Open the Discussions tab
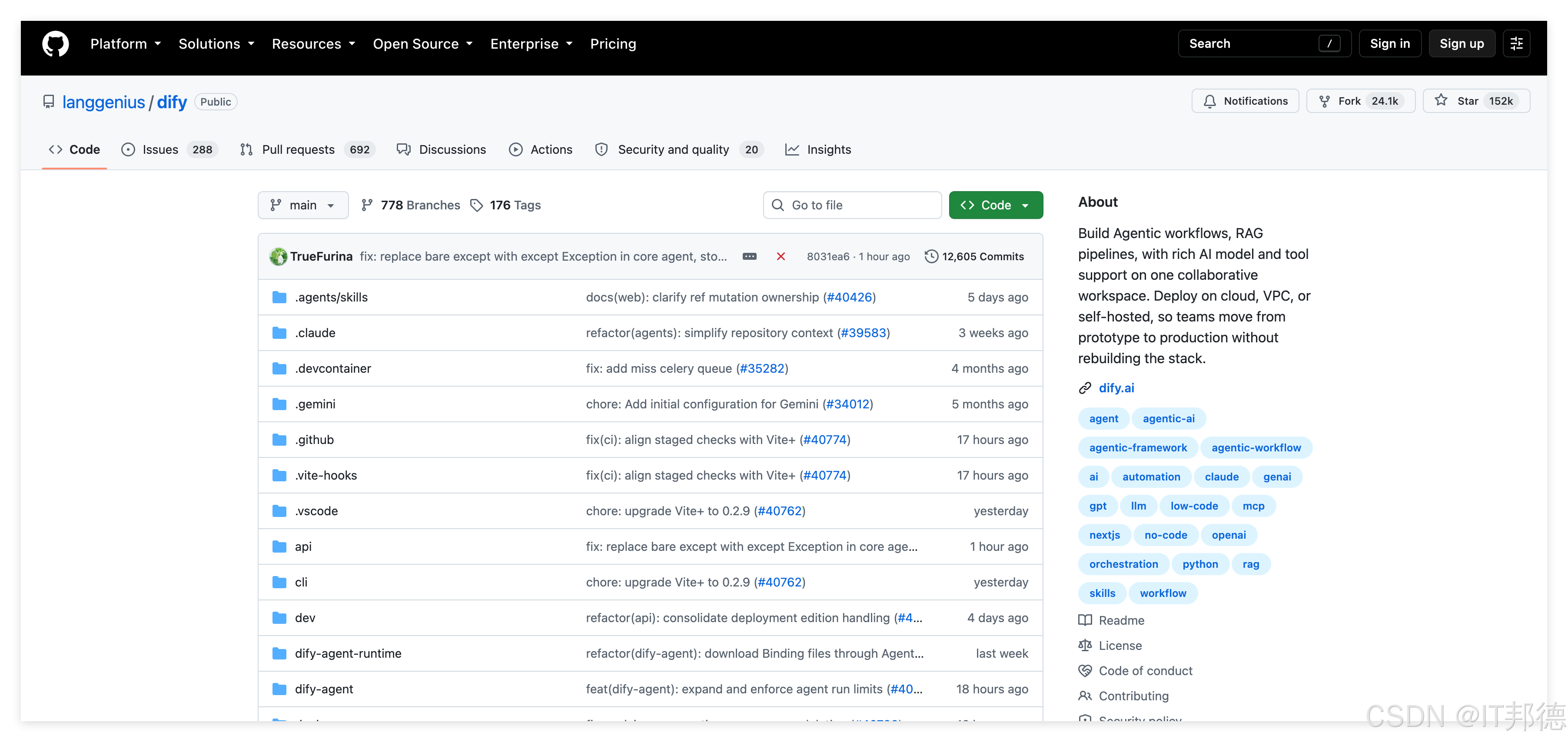 pos(441,150)
